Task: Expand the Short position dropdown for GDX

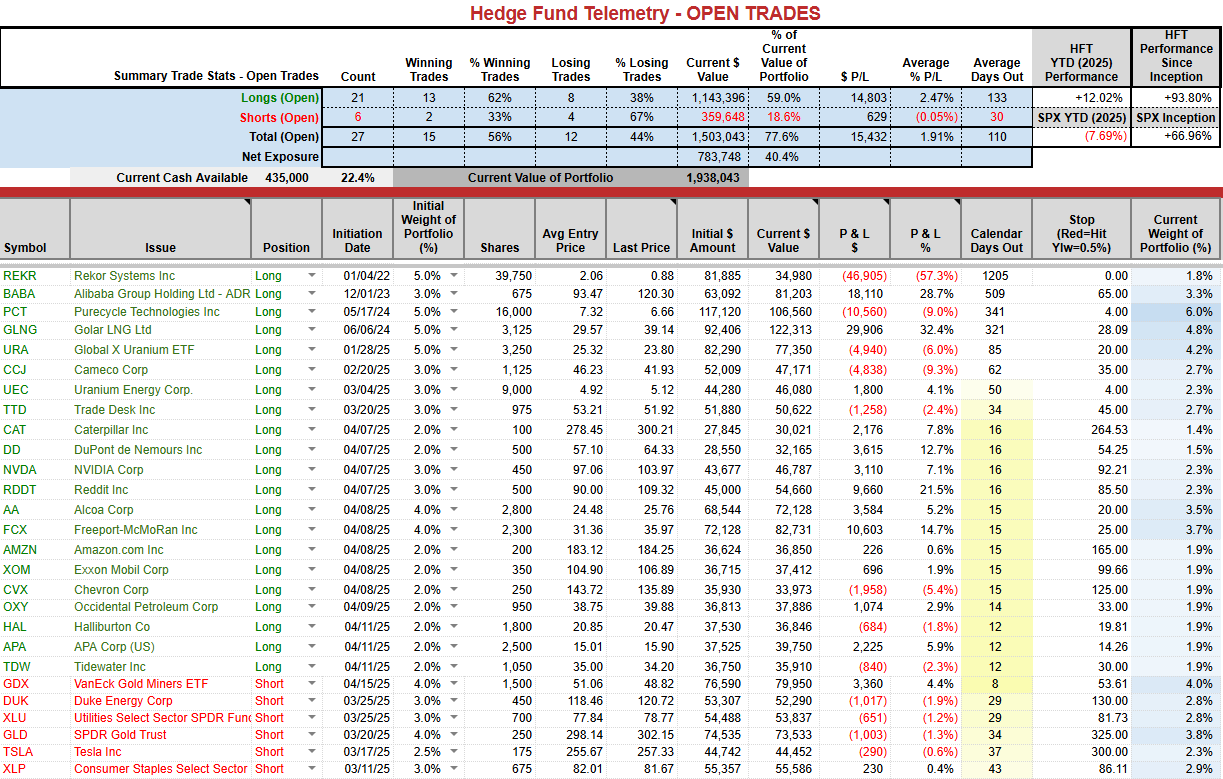Action: click(x=311, y=684)
